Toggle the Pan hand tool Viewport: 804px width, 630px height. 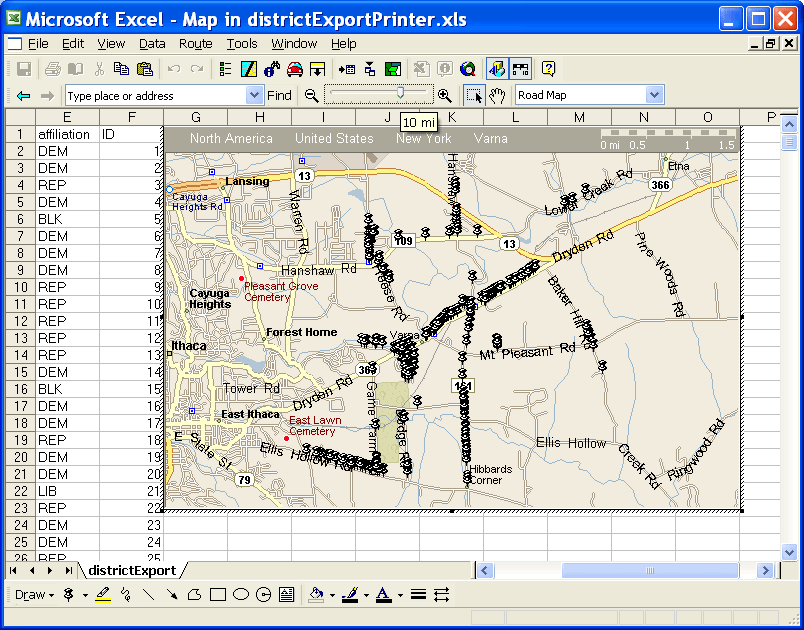pos(497,96)
